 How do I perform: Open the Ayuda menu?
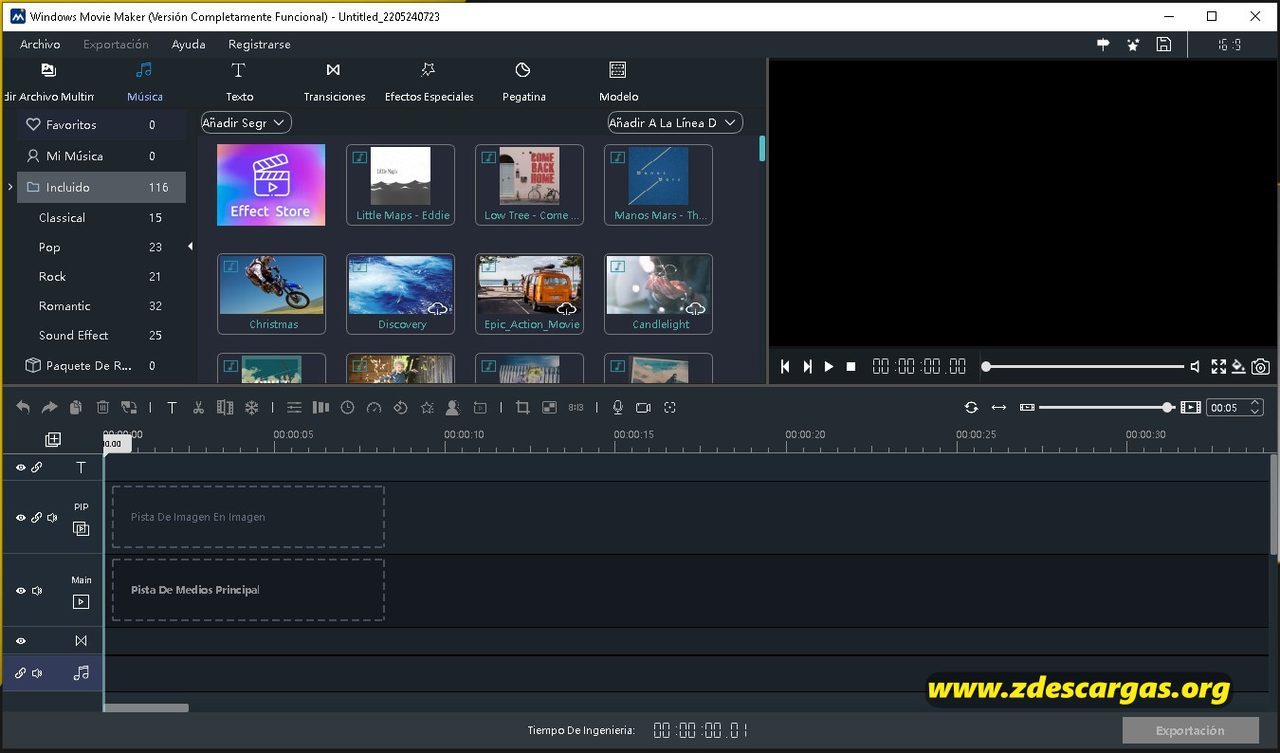click(x=188, y=44)
